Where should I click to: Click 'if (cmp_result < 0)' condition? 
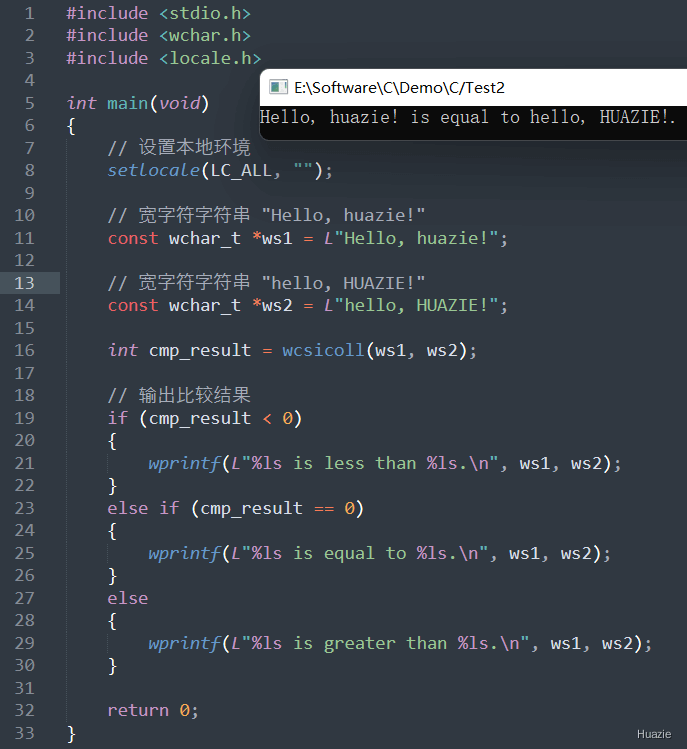click(x=204, y=418)
